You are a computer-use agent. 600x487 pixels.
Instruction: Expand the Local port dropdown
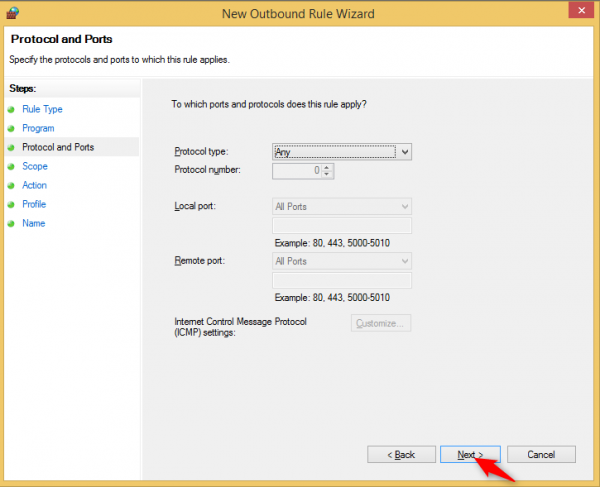click(x=342, y=206)
